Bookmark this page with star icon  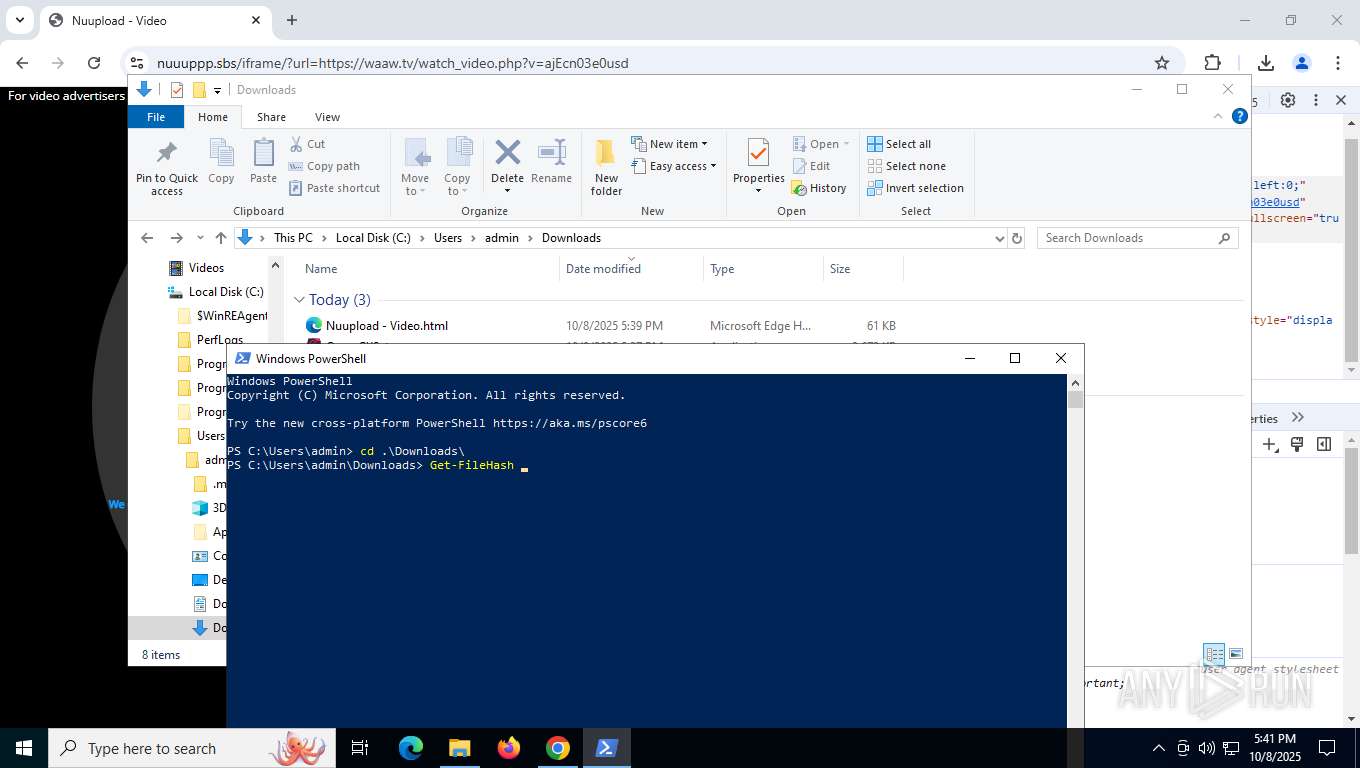(1162, 63)
